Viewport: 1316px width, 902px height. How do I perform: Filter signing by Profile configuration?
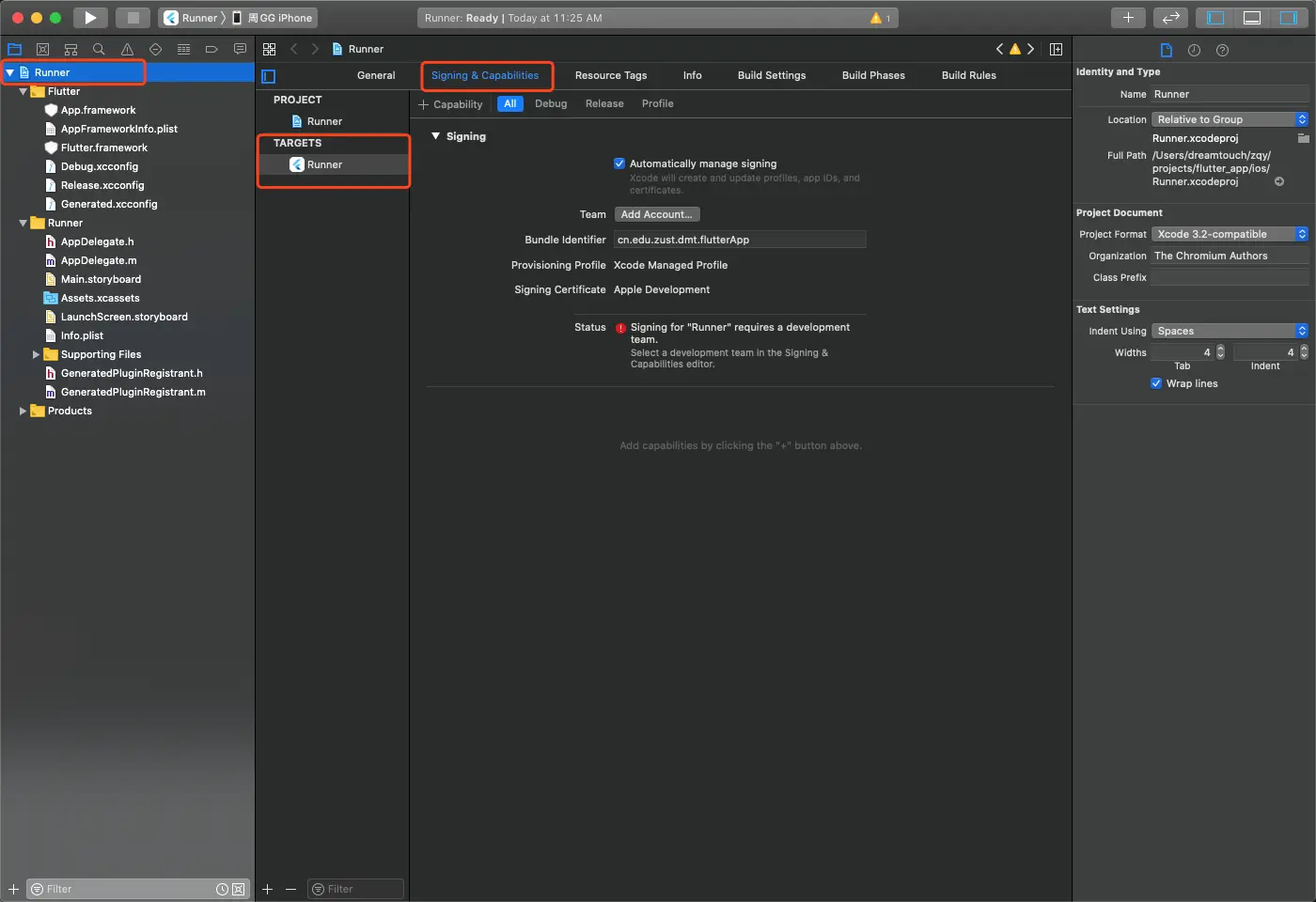[x=658, y=103]
